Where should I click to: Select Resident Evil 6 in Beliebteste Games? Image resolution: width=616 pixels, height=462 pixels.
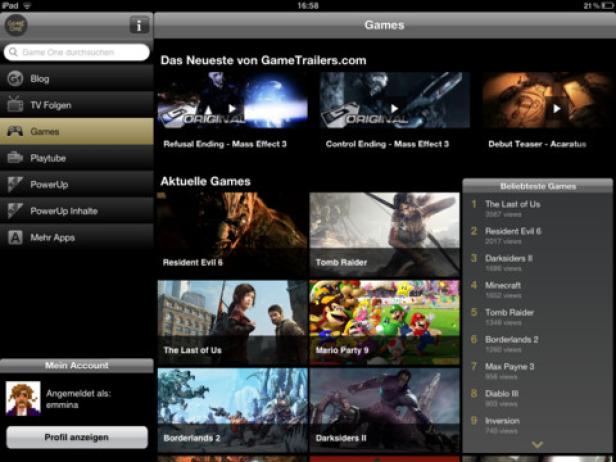pos(537,236)
